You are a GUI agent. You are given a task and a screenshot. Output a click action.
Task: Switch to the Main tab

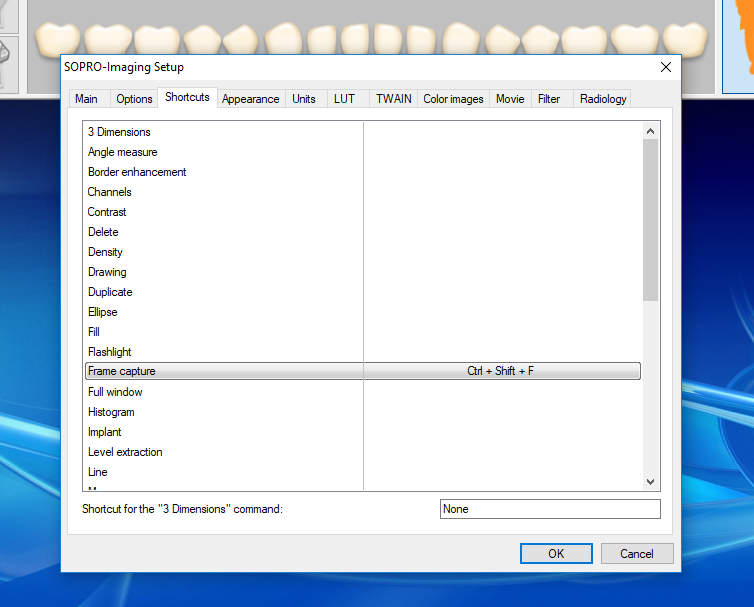point(87,99)
